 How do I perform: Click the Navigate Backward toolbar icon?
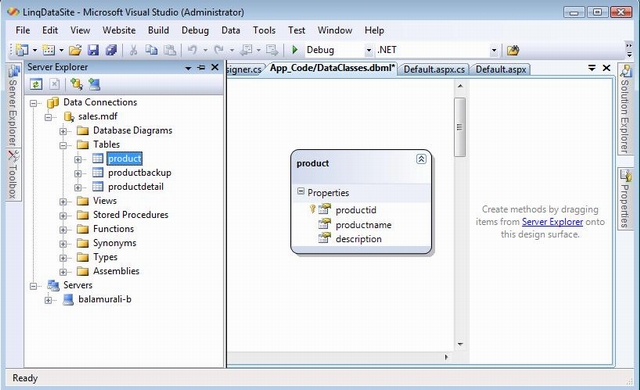click(246, 50)
